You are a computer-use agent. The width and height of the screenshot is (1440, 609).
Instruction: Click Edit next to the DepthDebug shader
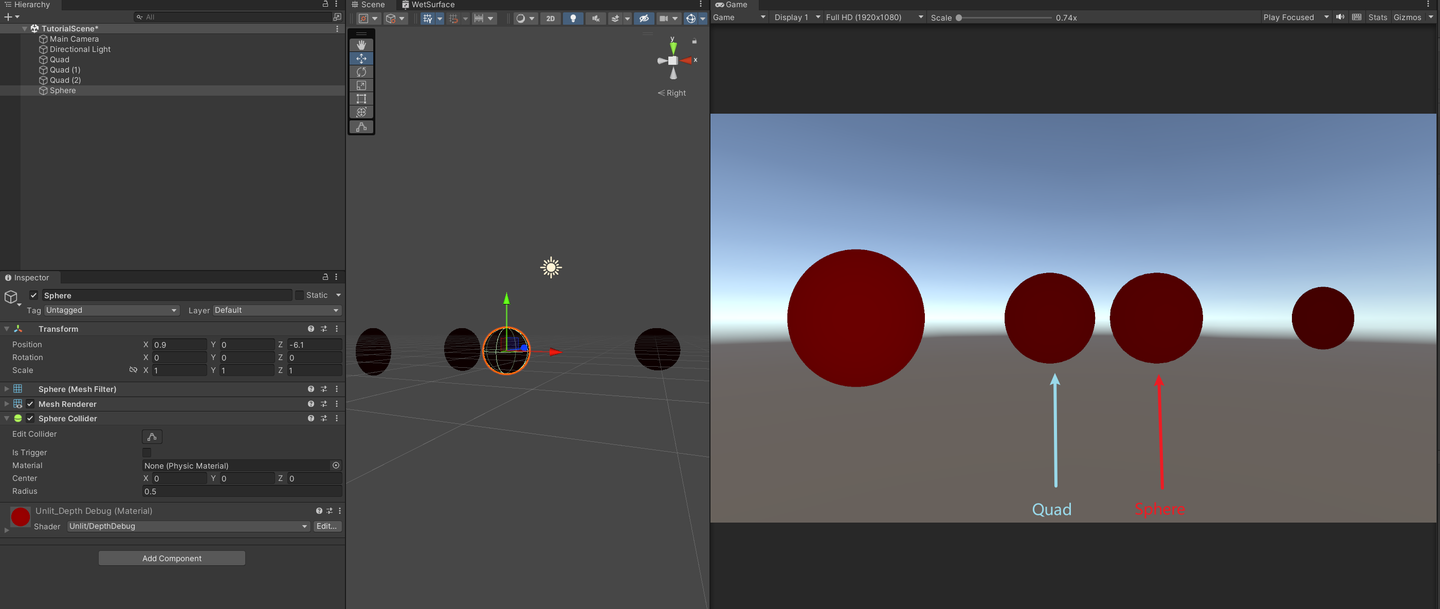coord(327,525)
